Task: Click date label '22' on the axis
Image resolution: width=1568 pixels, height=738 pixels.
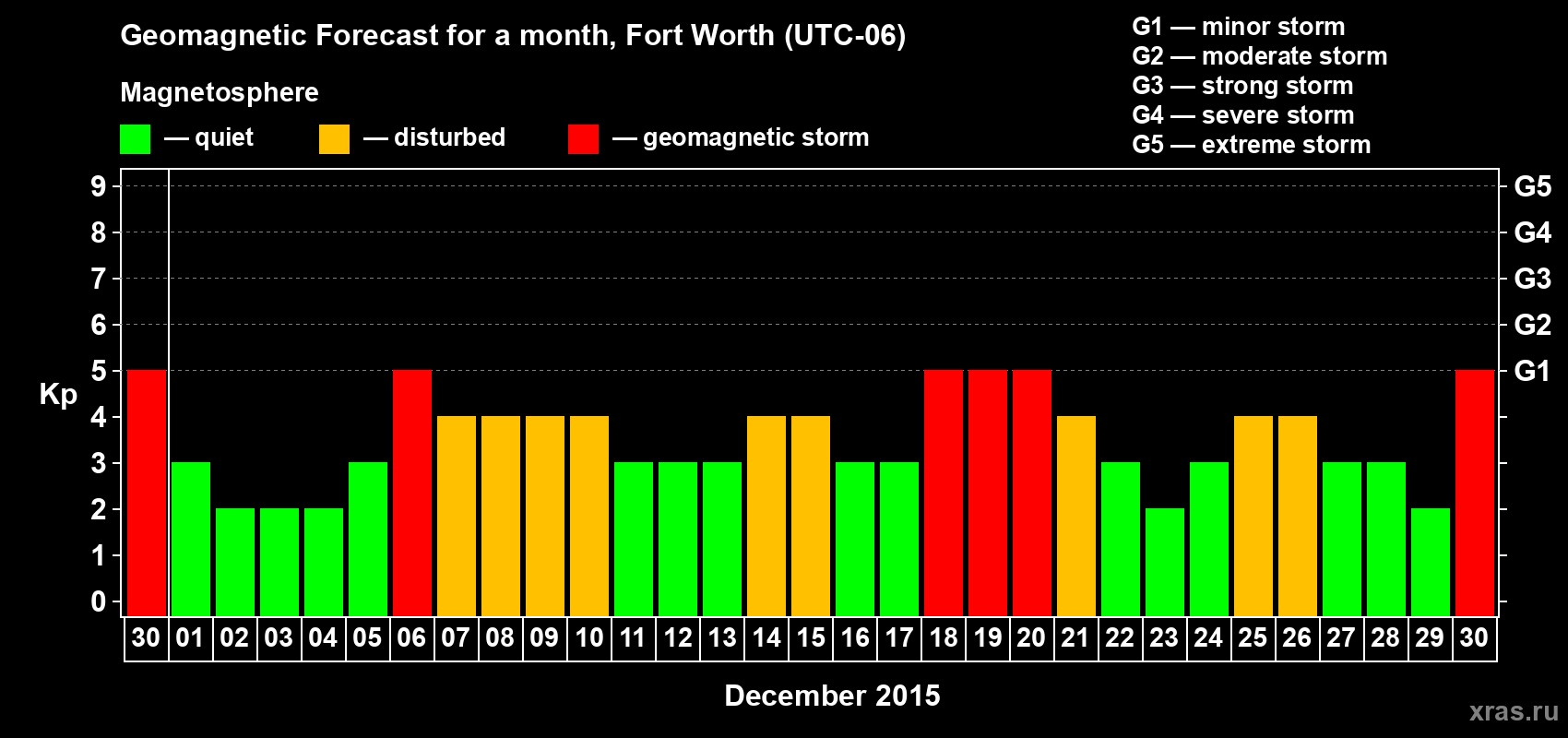Action: tap(1120, 637)
